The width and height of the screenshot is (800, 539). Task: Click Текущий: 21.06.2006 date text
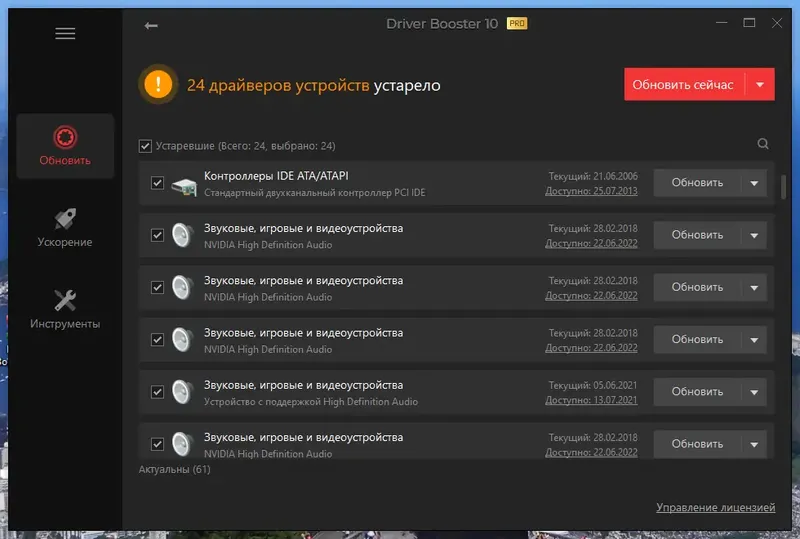[593, 176]
